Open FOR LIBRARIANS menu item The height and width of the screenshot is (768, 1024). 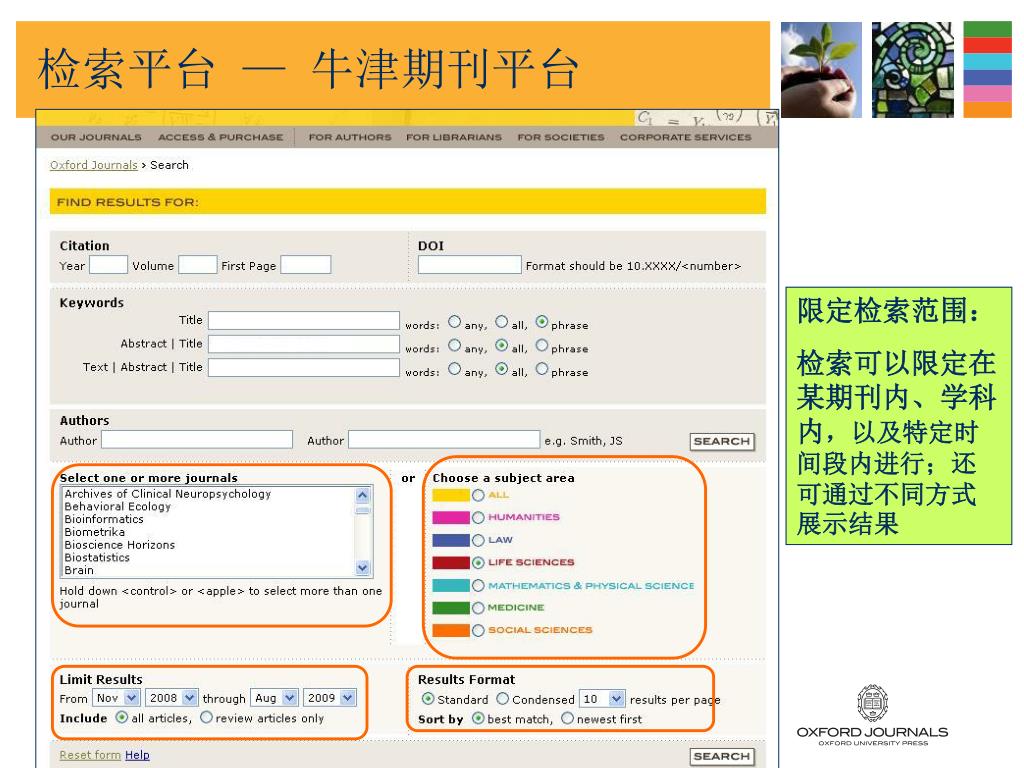(454, 137)
